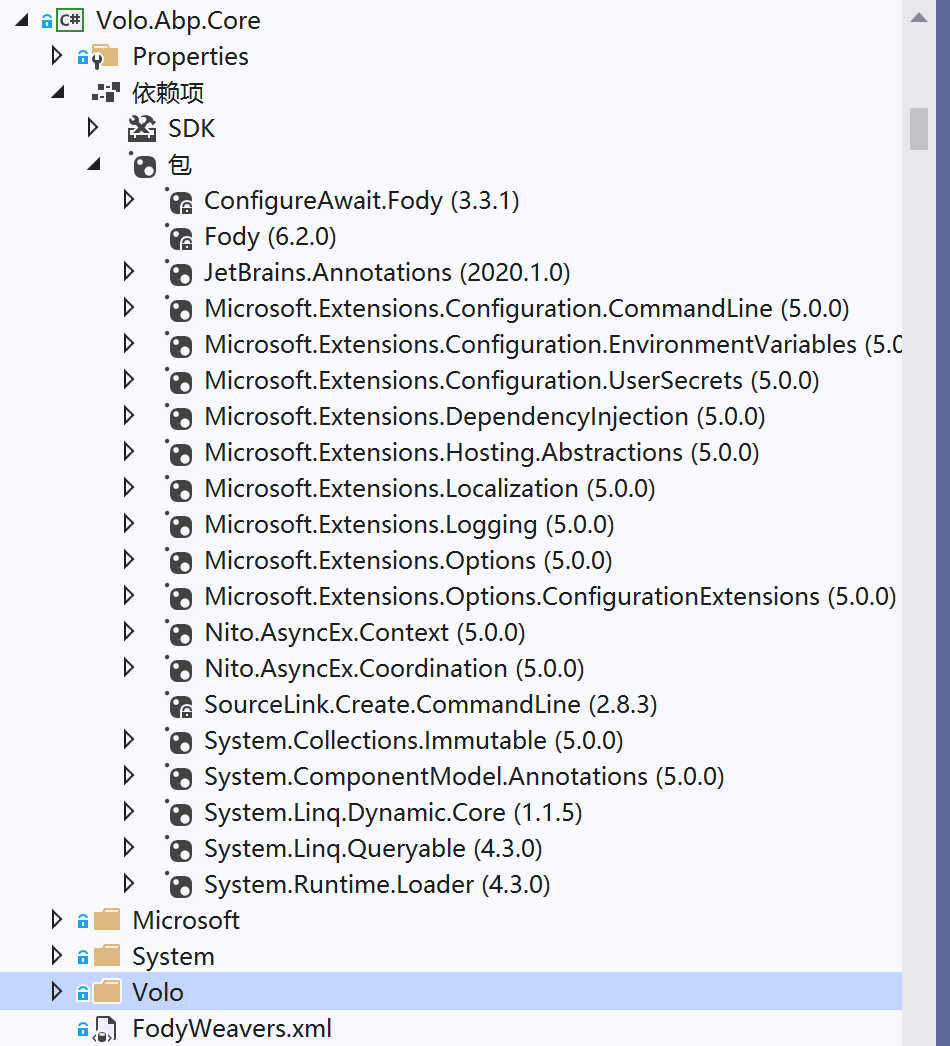
Task: Click the scrollbar up arrow
Action: tap(919, 17)
